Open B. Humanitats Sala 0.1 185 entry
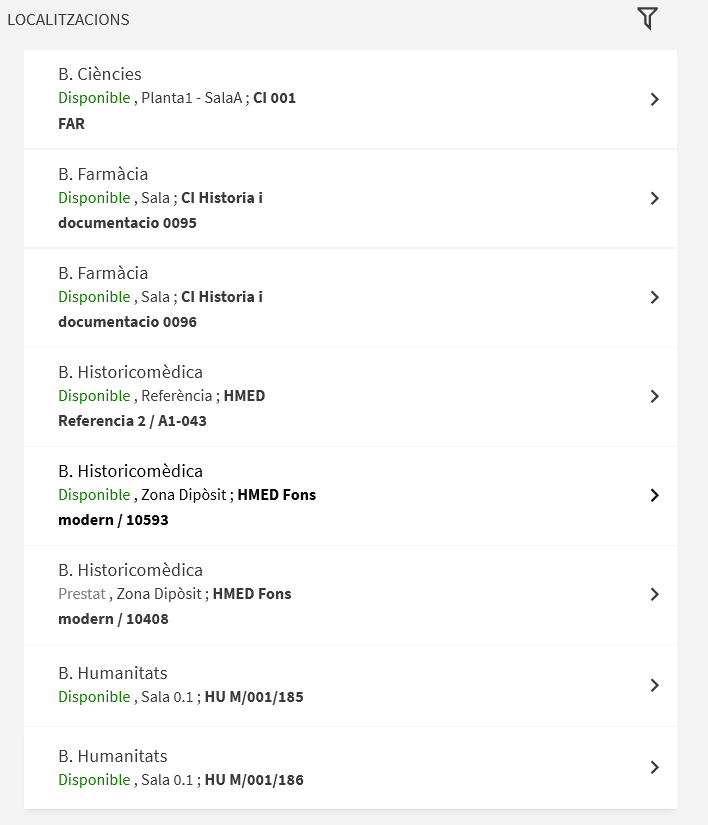This screenshot has width=708, height=825. coord(350,686)
